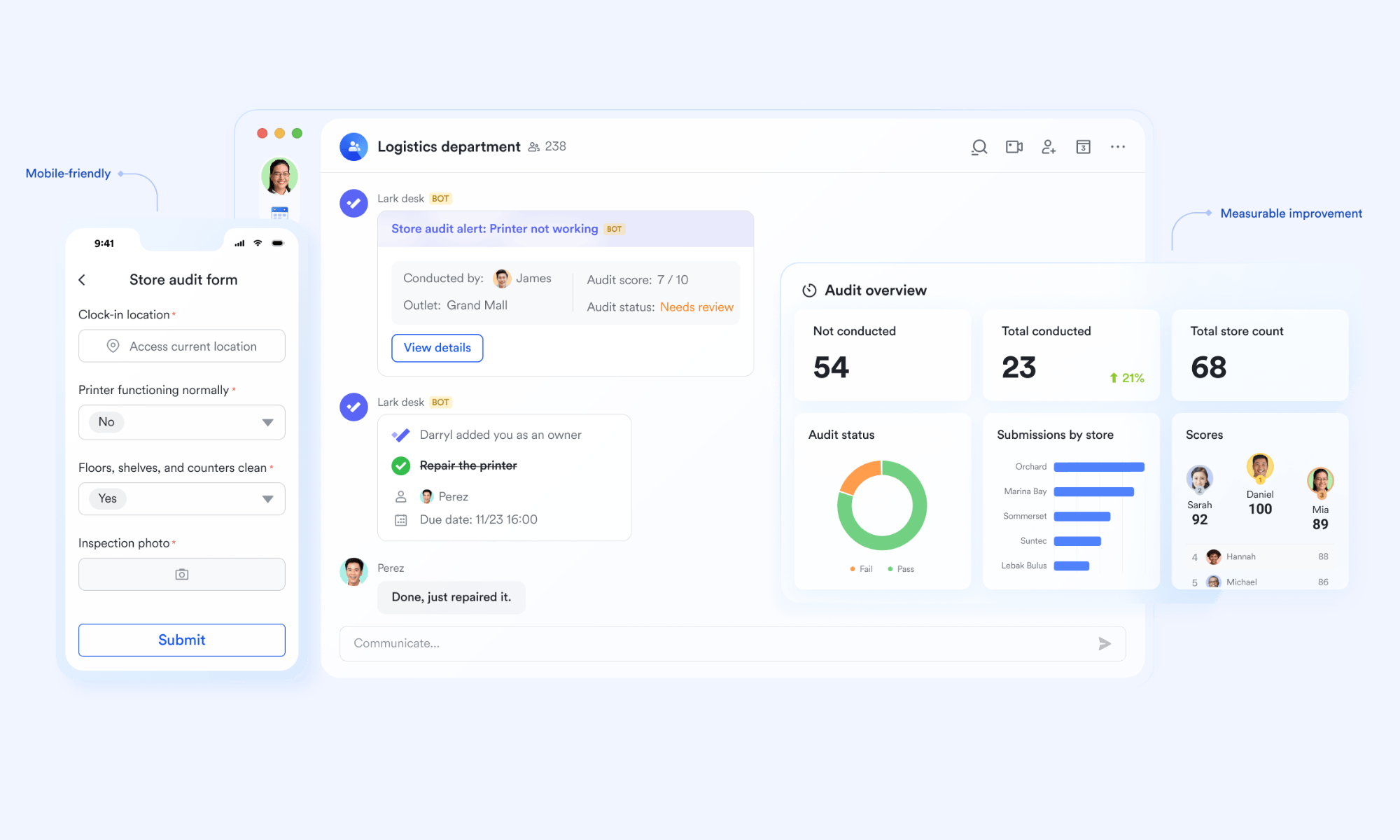Toggle the Repair the printer task checkbox
This screenshot has height=840, width=1400.
click(401, 465)
